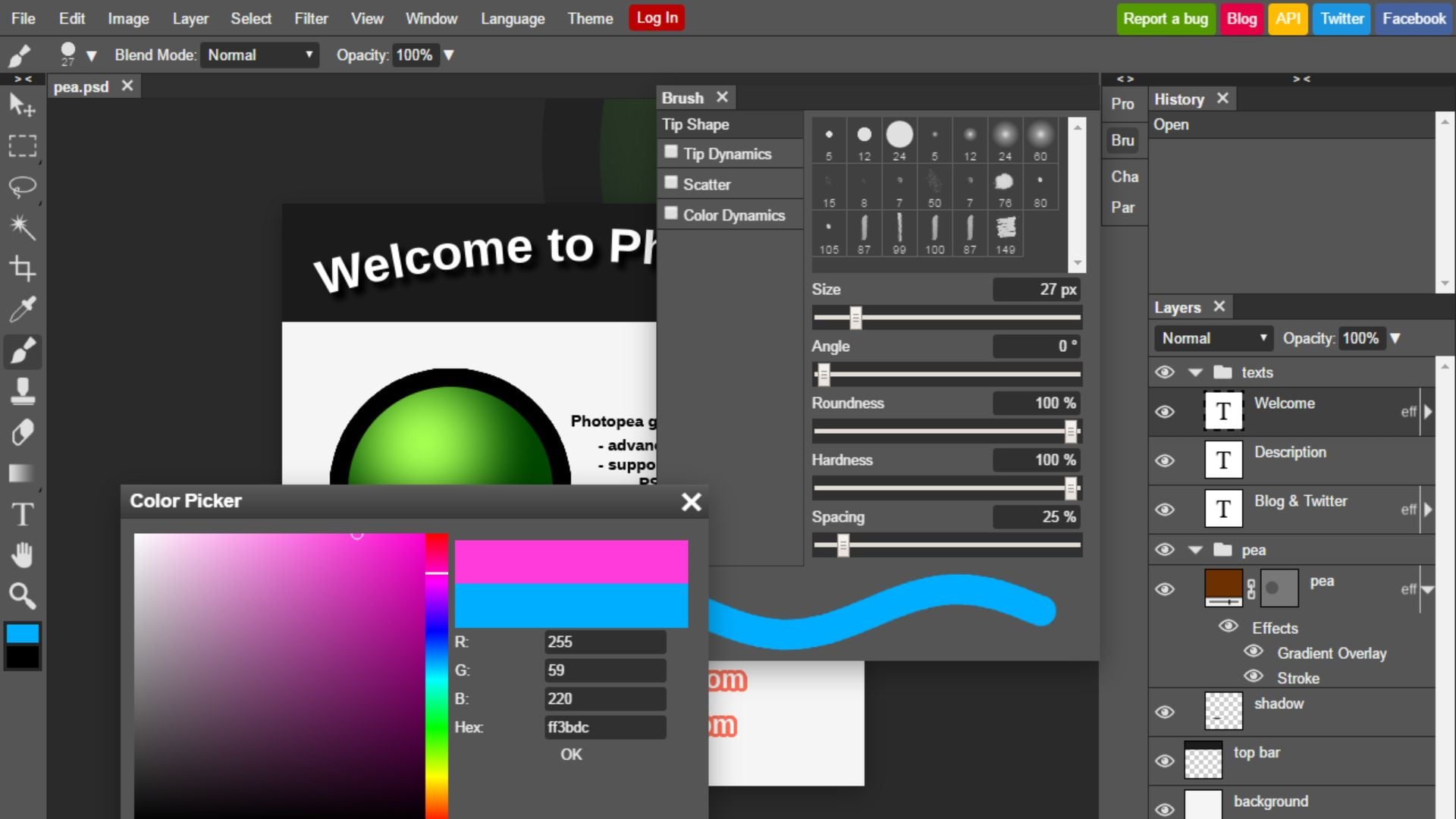Screen dimensions: 1456x819
Task: Select the Crop tool
Action: 22,268
